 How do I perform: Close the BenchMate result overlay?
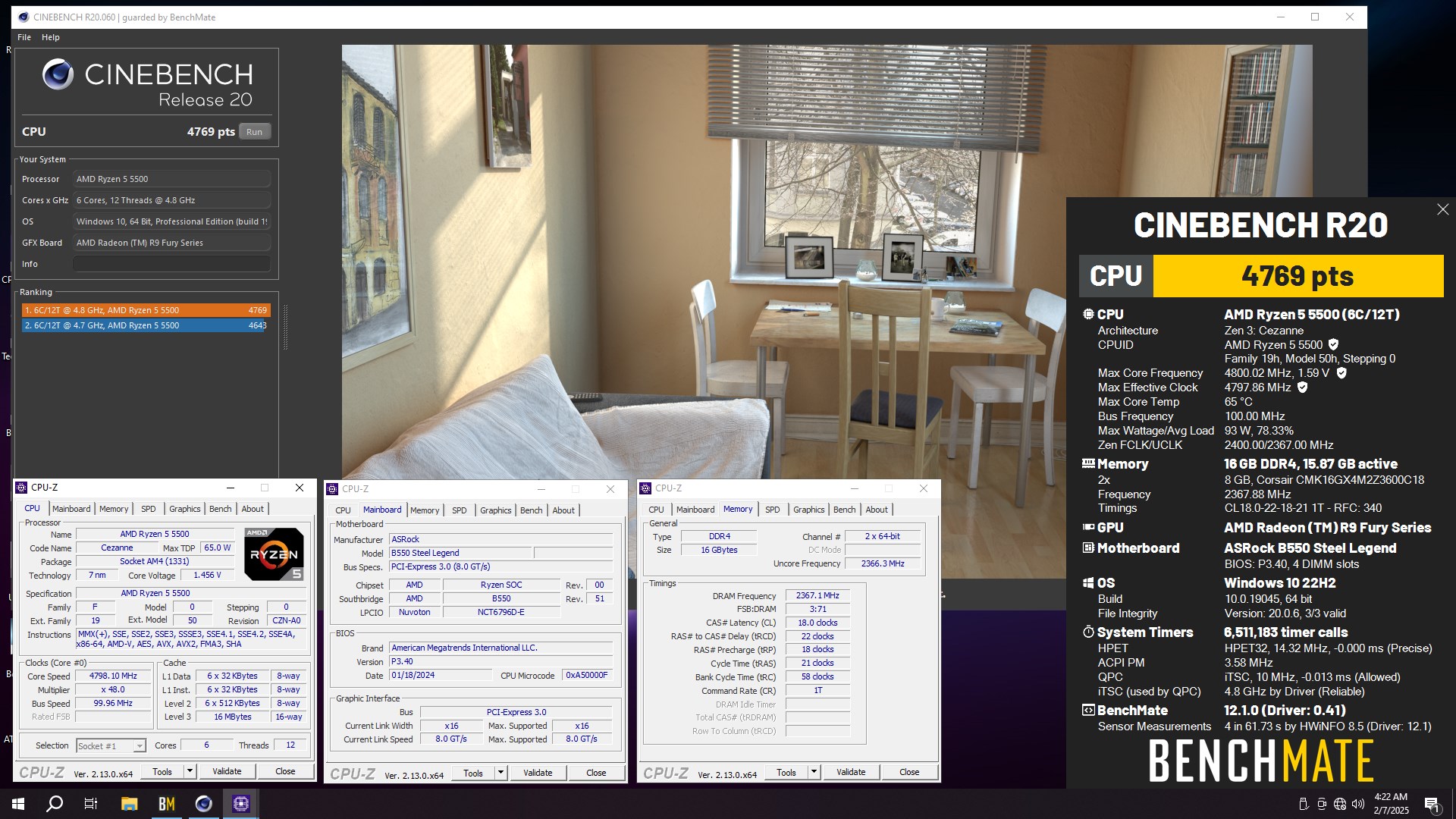[x=1442, y=209]
